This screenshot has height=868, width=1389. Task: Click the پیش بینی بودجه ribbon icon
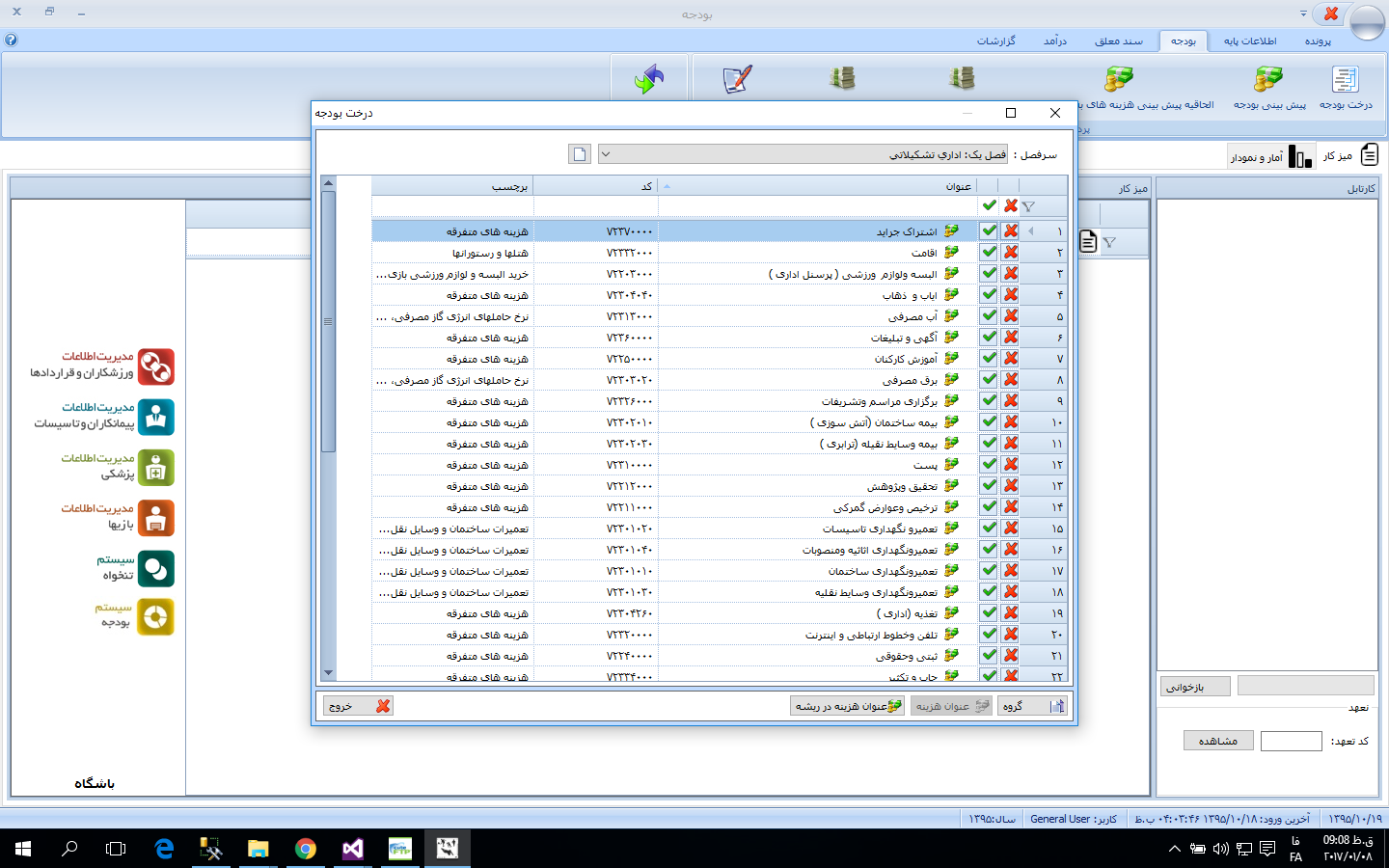pos(1268,81)
